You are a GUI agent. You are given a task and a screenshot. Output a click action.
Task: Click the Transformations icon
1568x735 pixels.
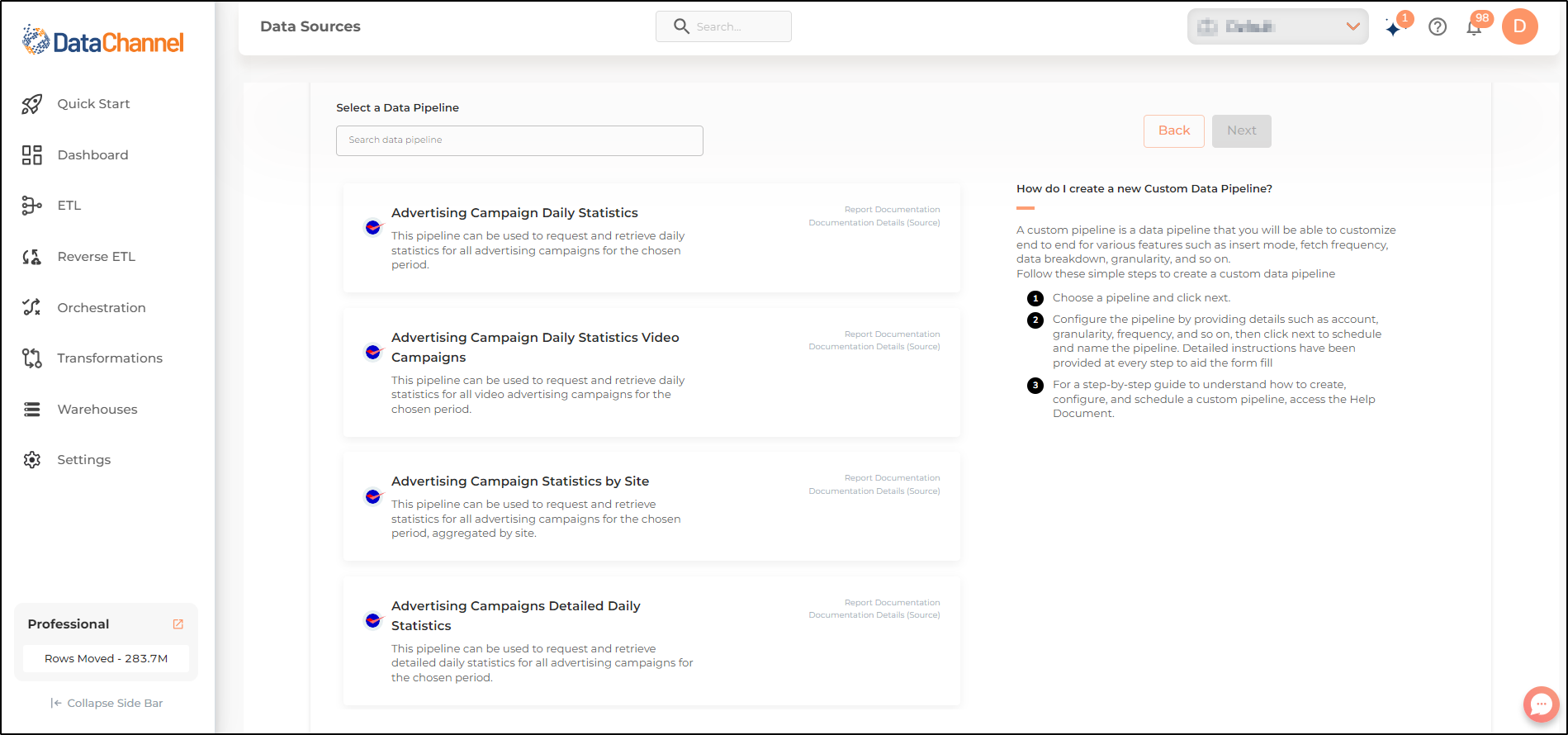(31, 358)
